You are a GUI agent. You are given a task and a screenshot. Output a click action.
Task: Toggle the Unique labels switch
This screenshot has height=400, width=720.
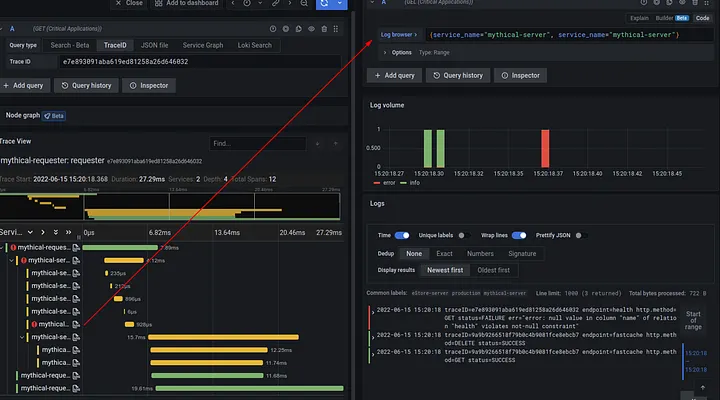pyautogui.click(x=464, y=236)
